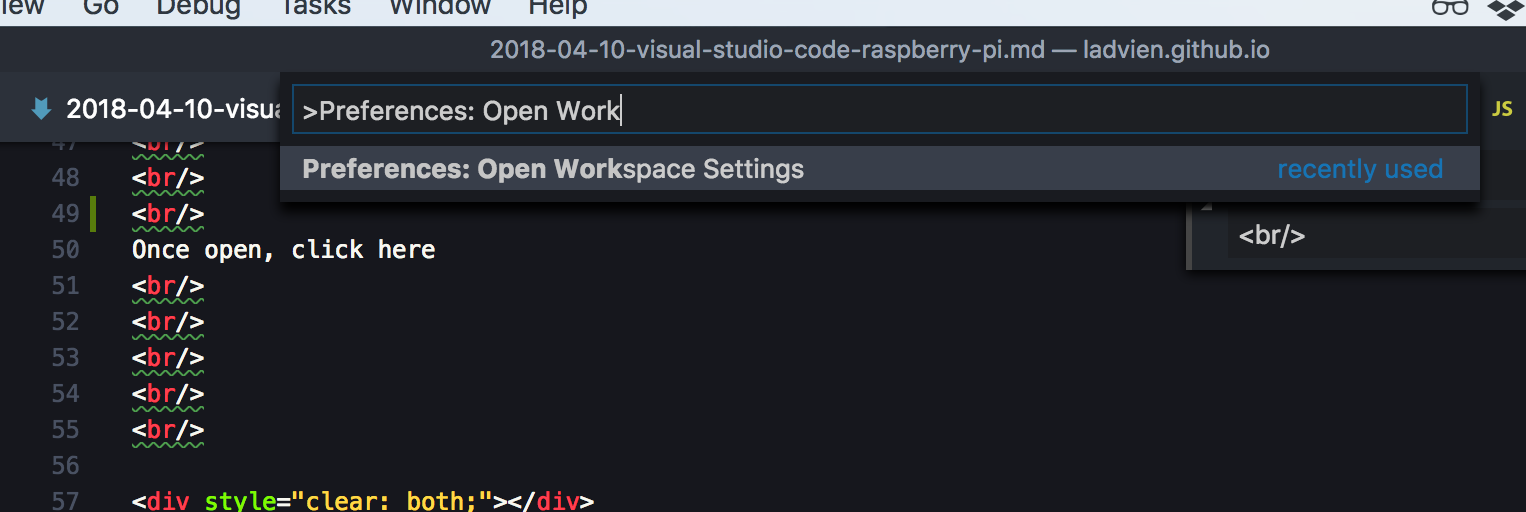1526x512 pixels.
Task: Select the <br/> item in the right panel
Action: tap(1271, 236)
